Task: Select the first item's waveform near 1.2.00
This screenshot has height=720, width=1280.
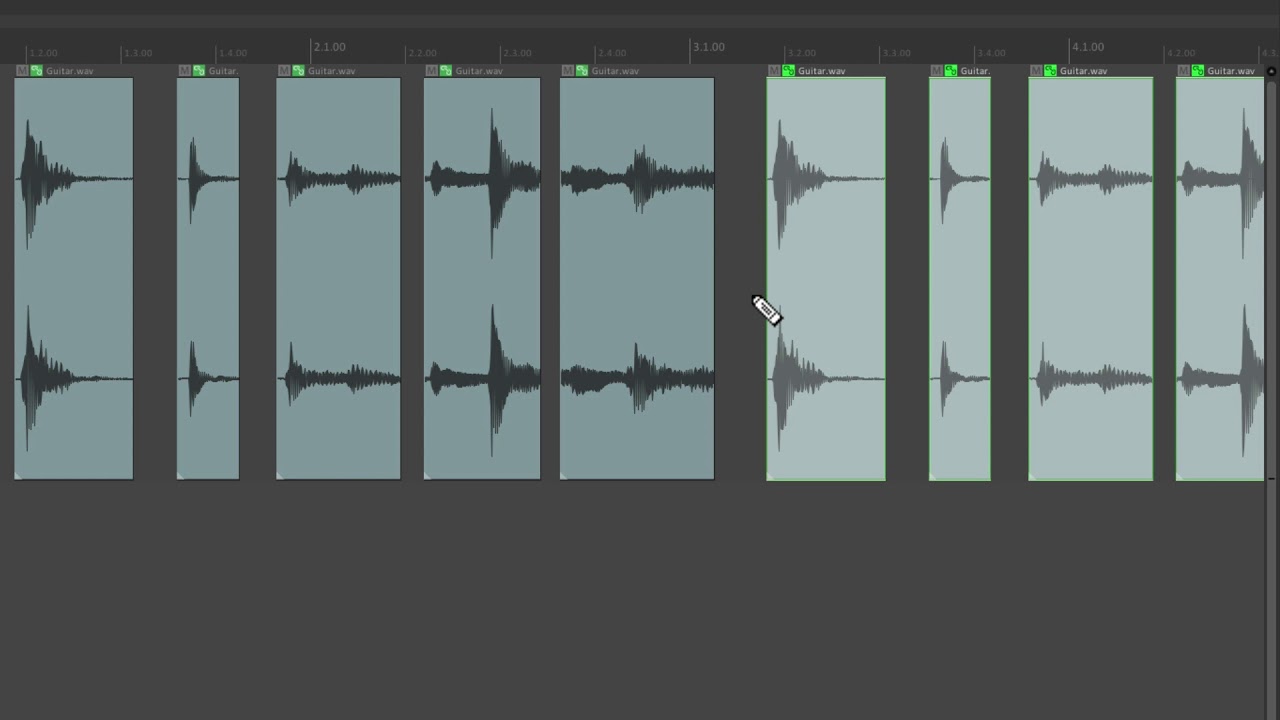Action: 74,279
